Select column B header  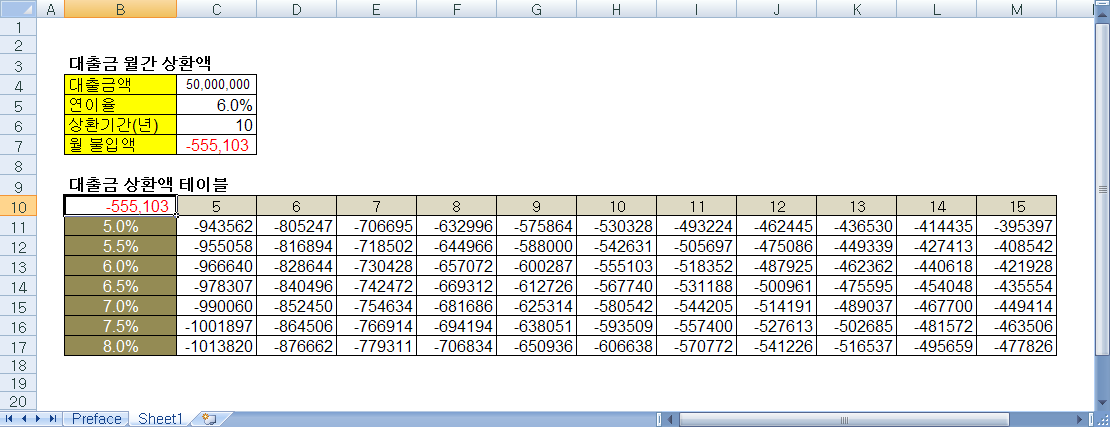click(x=120, y=8)
